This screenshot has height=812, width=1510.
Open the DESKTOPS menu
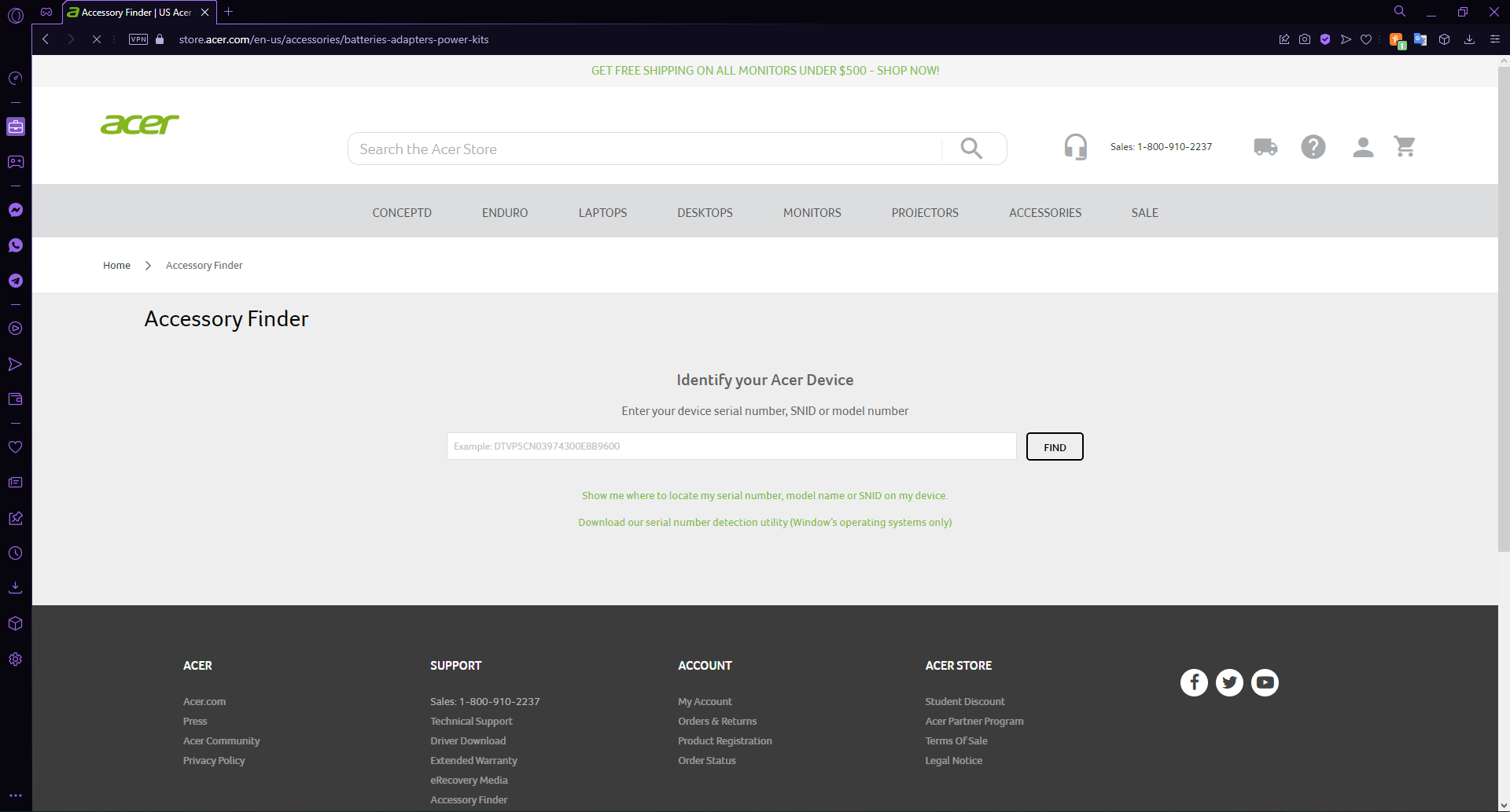[705, 213]
